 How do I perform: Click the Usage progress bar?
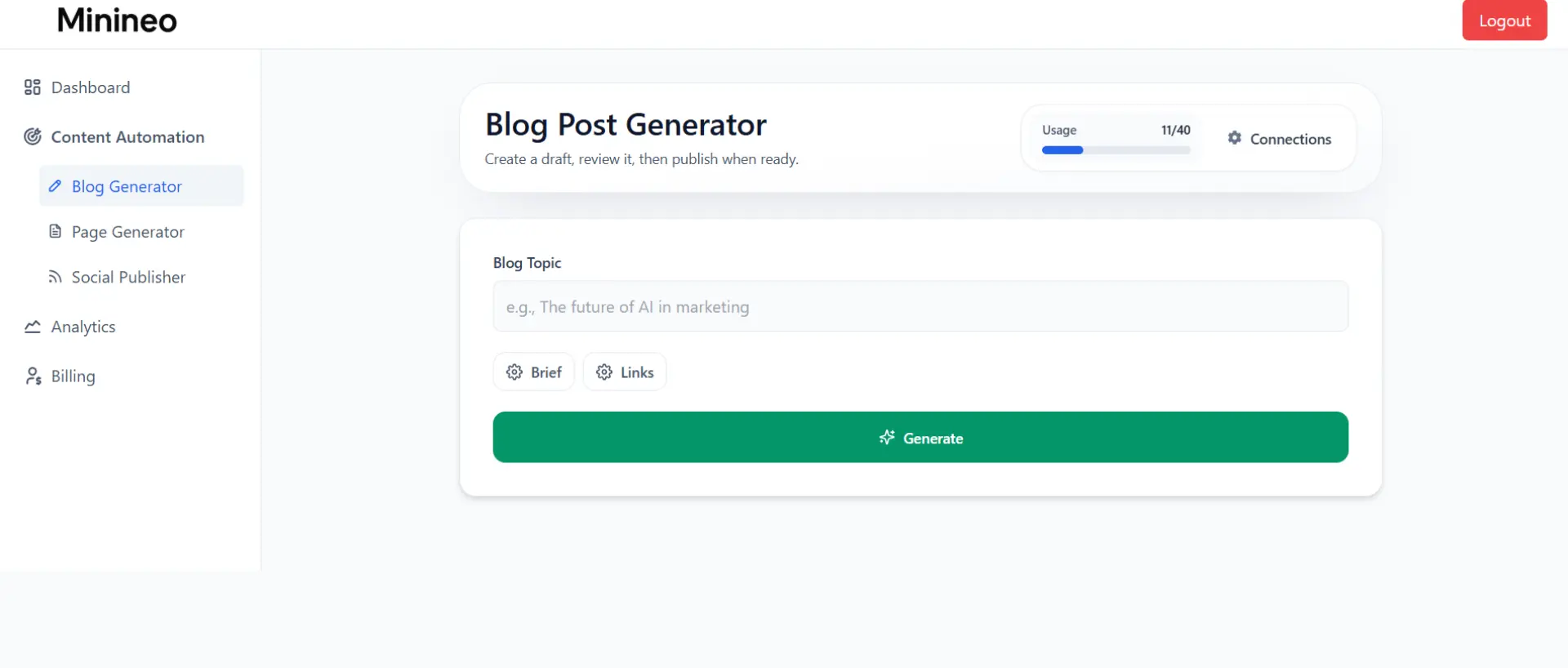1116,150
